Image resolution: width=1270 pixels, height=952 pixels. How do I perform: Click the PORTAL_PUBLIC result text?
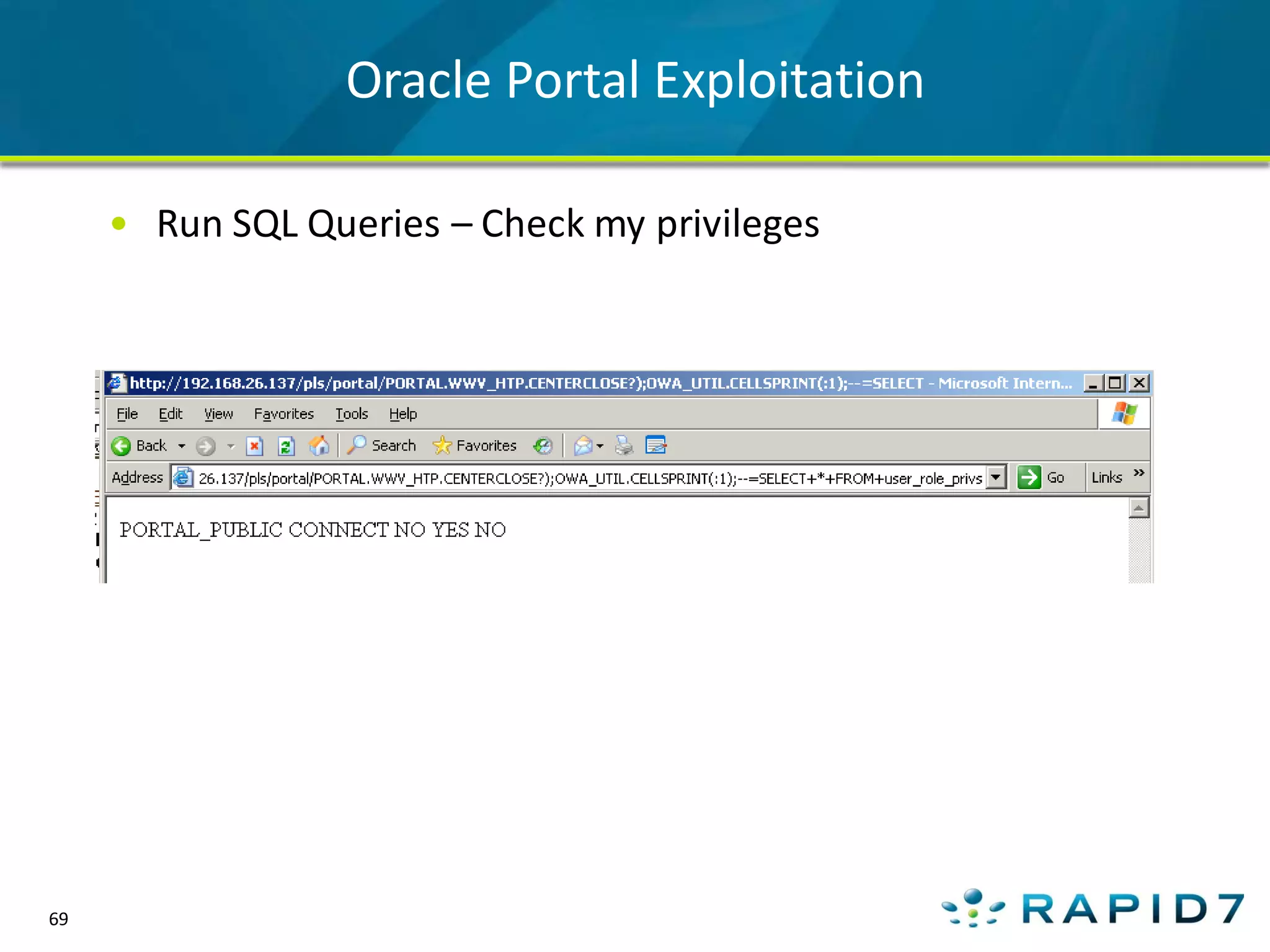pyautogui.click(x=201, y=531)
